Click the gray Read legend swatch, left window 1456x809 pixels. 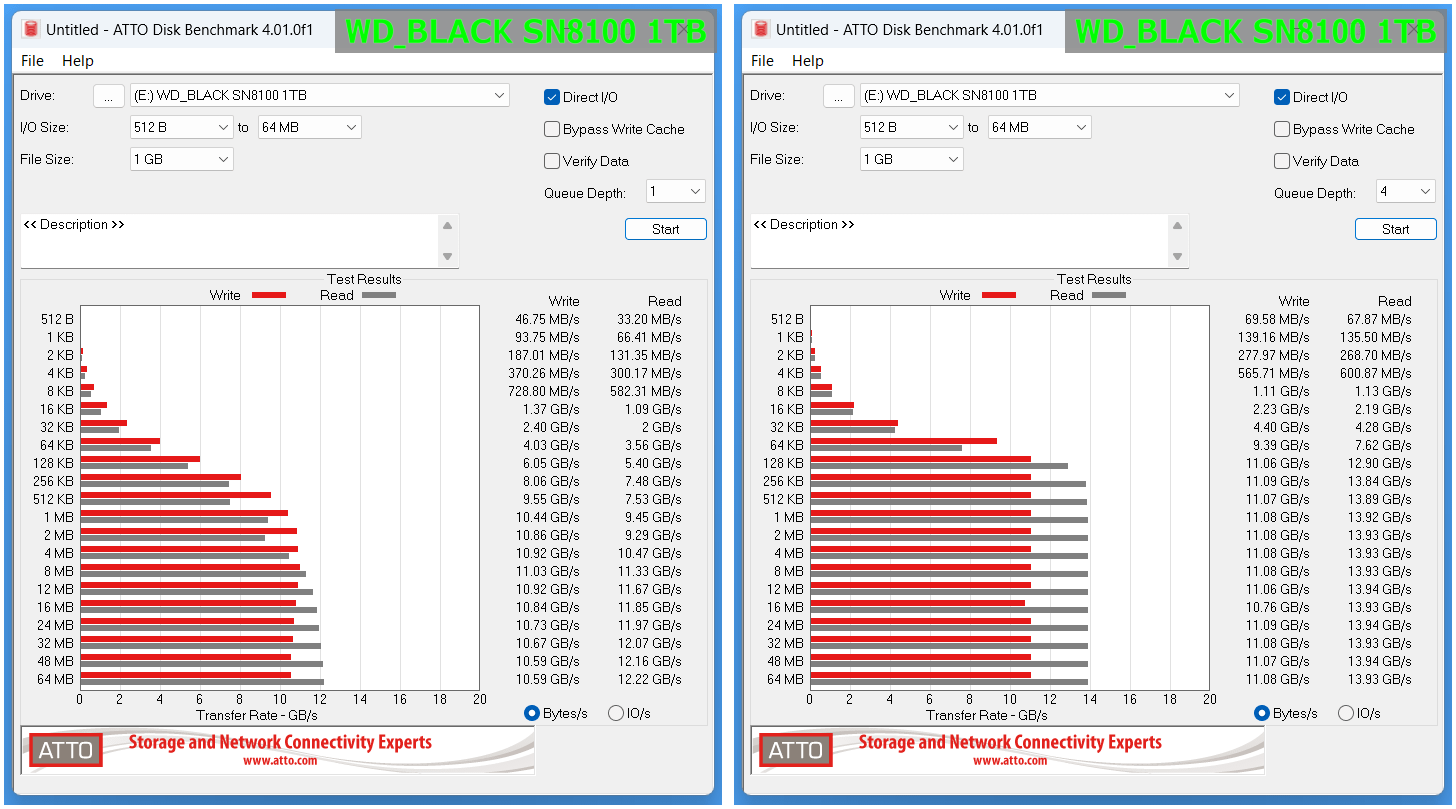pos(379,295)
